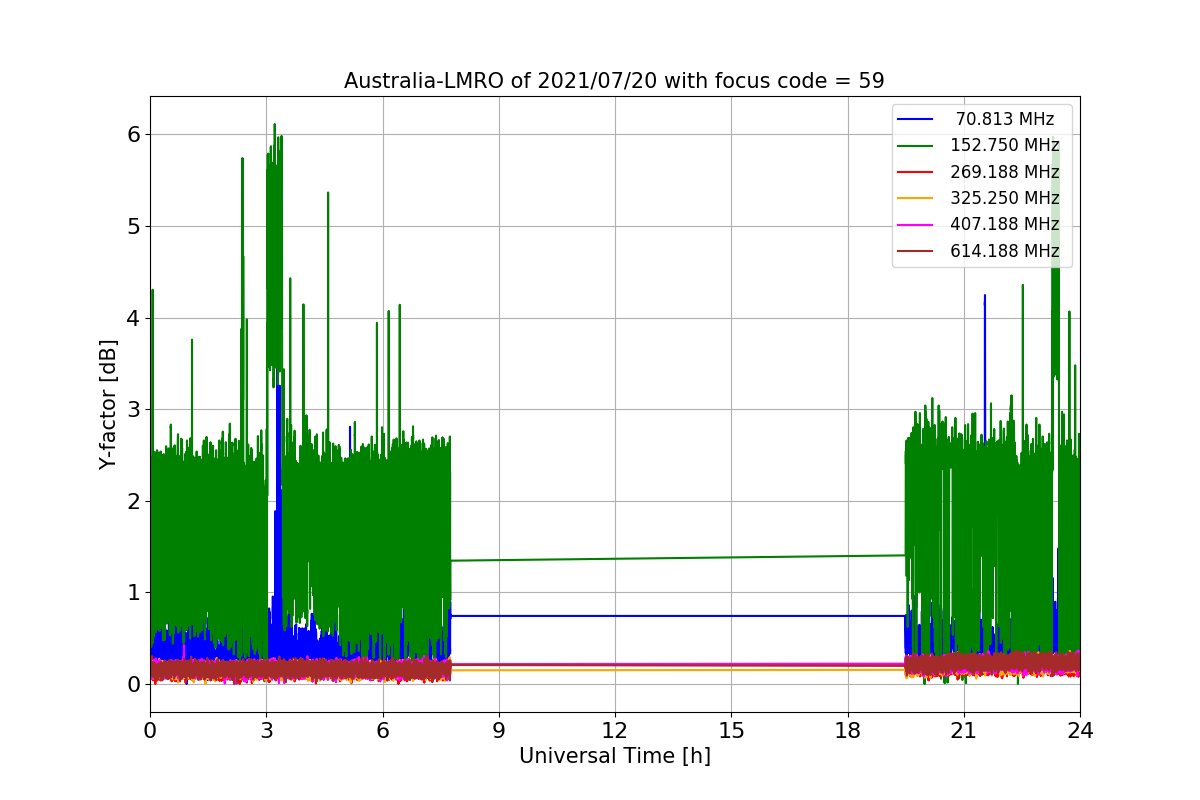Select the 325.250 MHz legend label
Viewport: 1200px width, 800px height.
point(1005,198)
